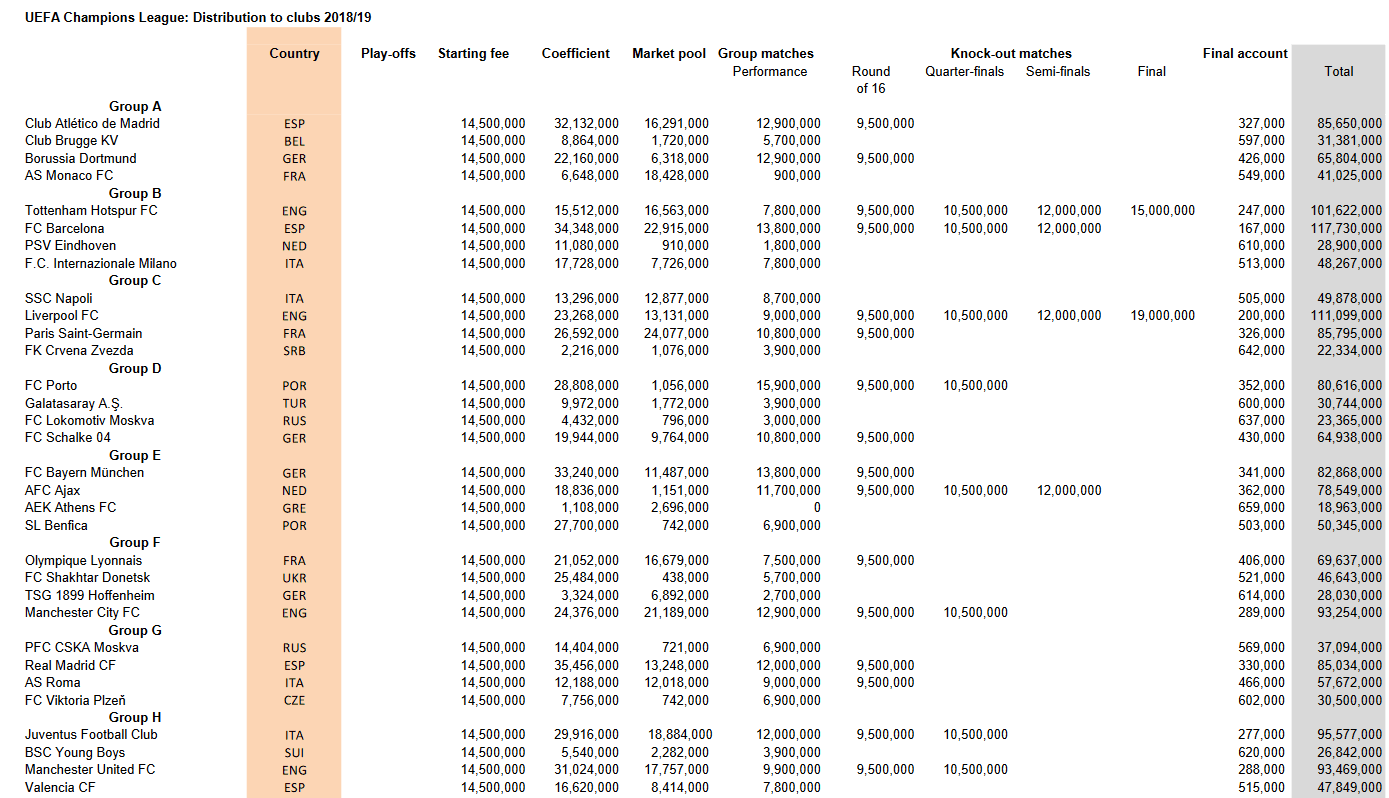
Task: Click the 'Real Madrid CF' cell
Action: point(70,665)
